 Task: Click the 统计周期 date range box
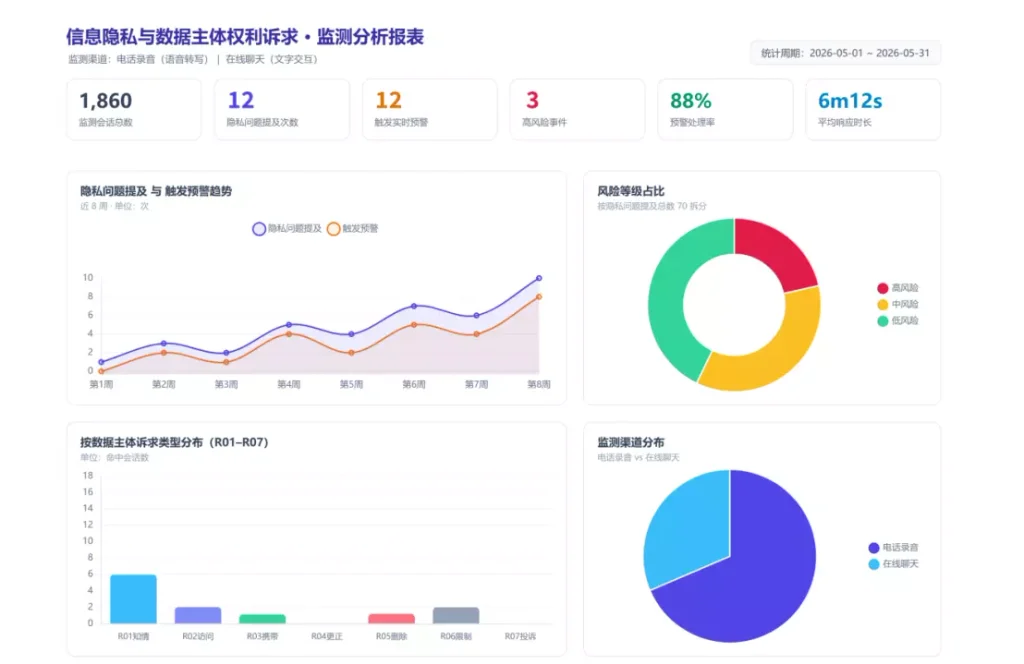(845, 53)
